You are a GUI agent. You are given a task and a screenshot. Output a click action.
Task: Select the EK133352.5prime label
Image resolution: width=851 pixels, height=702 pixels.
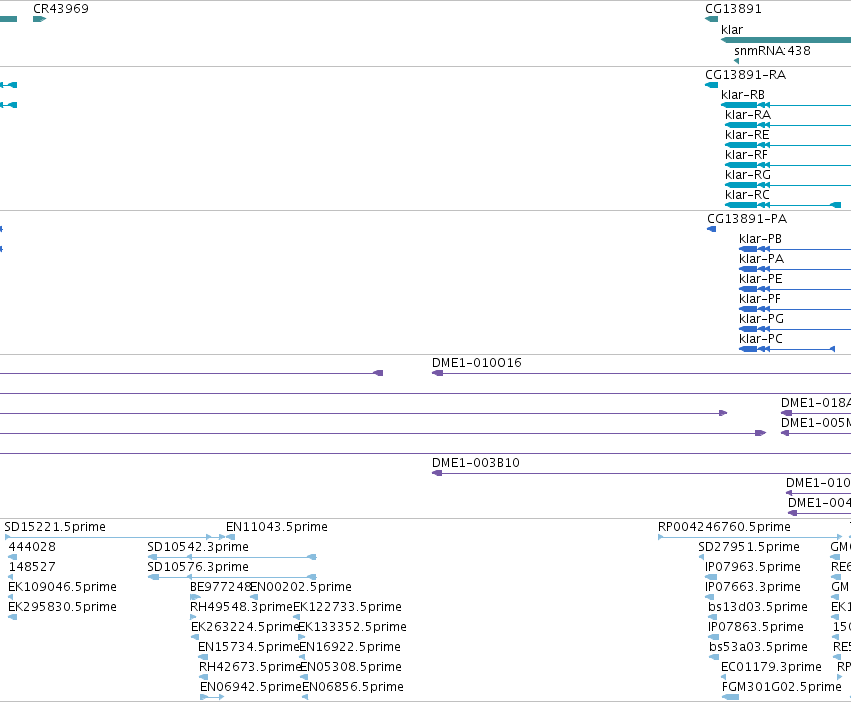click(x=353, y=627)
